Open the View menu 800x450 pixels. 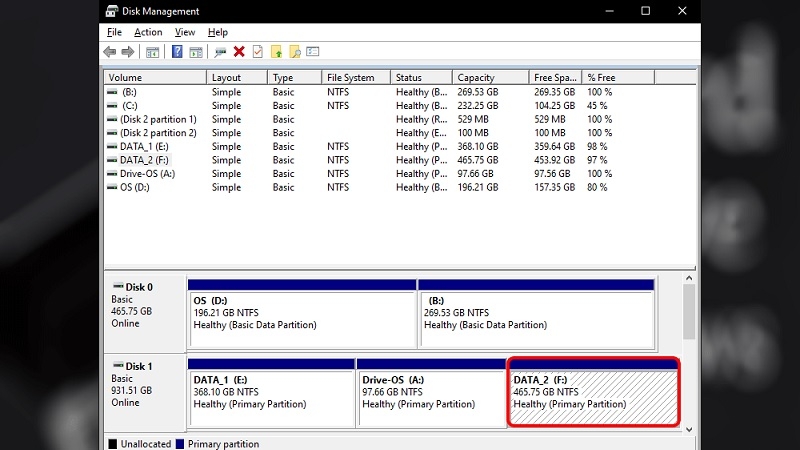click(x=185, y=32)
